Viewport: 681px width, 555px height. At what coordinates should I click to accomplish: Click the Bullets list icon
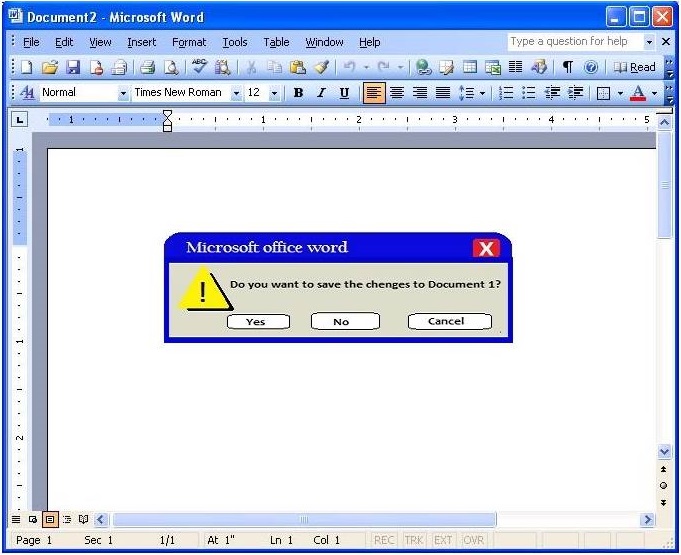pyautogui.click(x=529, y=92)
